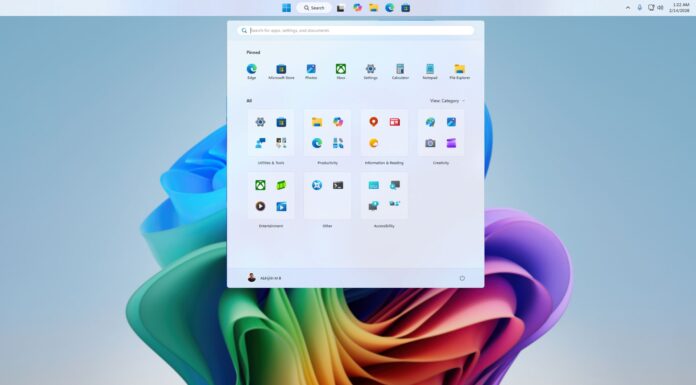Open Copilot in the Productivity folder

click(338, 122)
